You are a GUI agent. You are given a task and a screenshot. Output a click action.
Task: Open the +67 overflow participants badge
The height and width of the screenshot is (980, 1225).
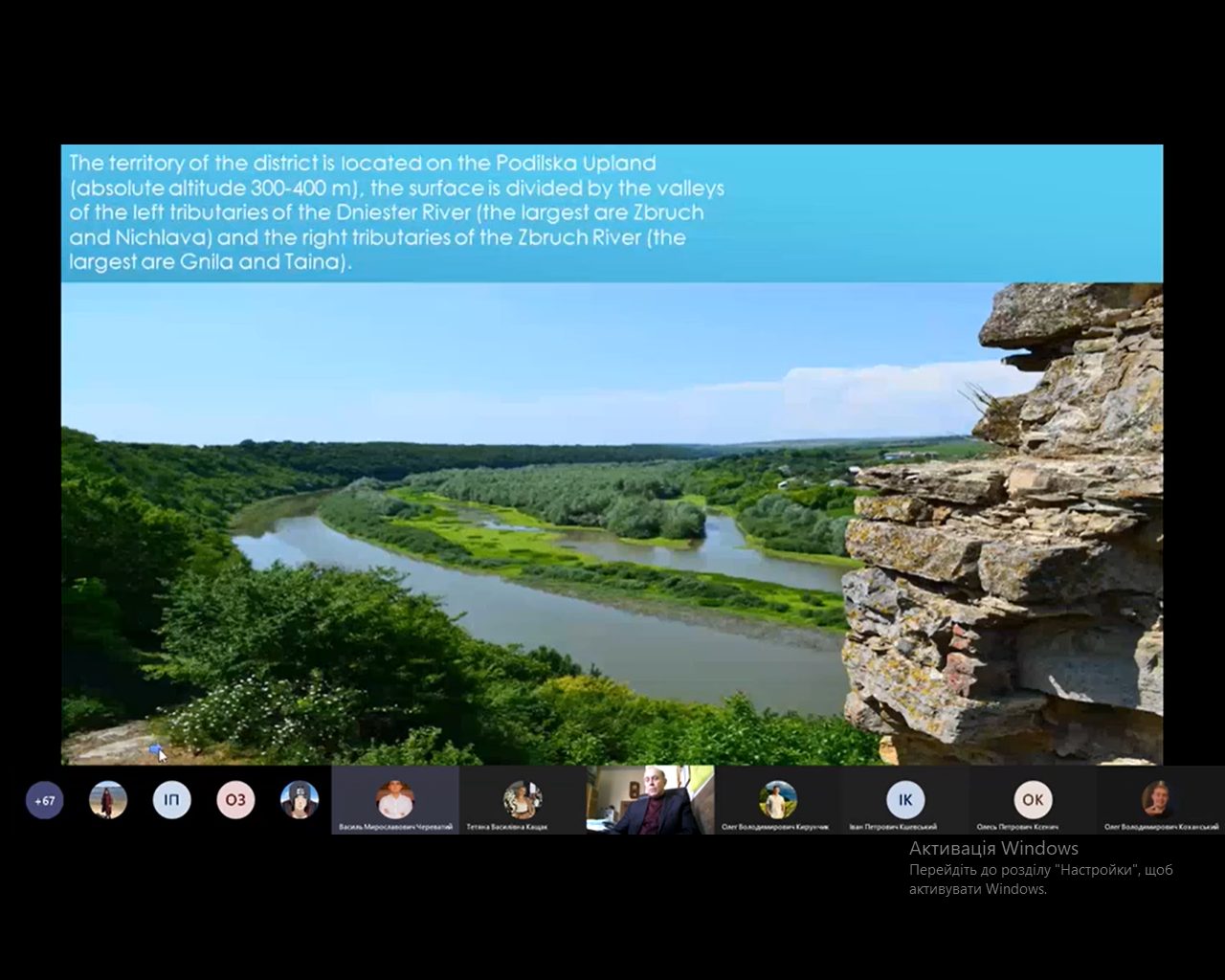click(x=44, y=800)
